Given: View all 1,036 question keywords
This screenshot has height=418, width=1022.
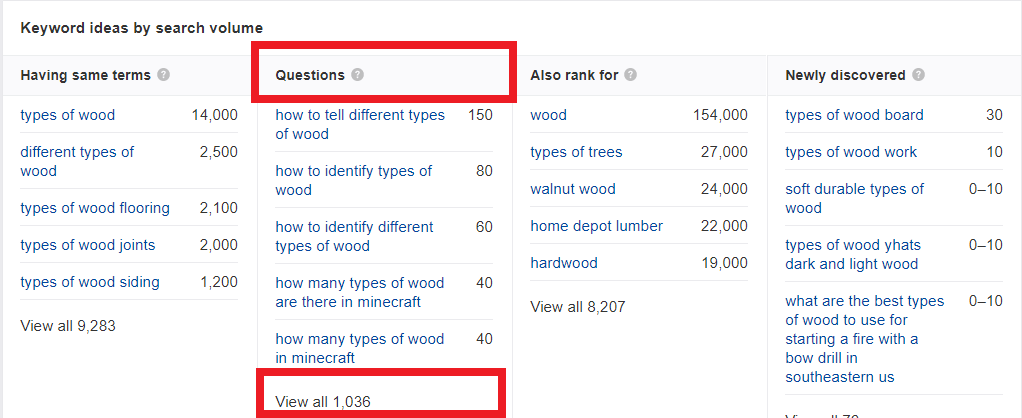Looking at the screenshot, I should pos(323,402).
